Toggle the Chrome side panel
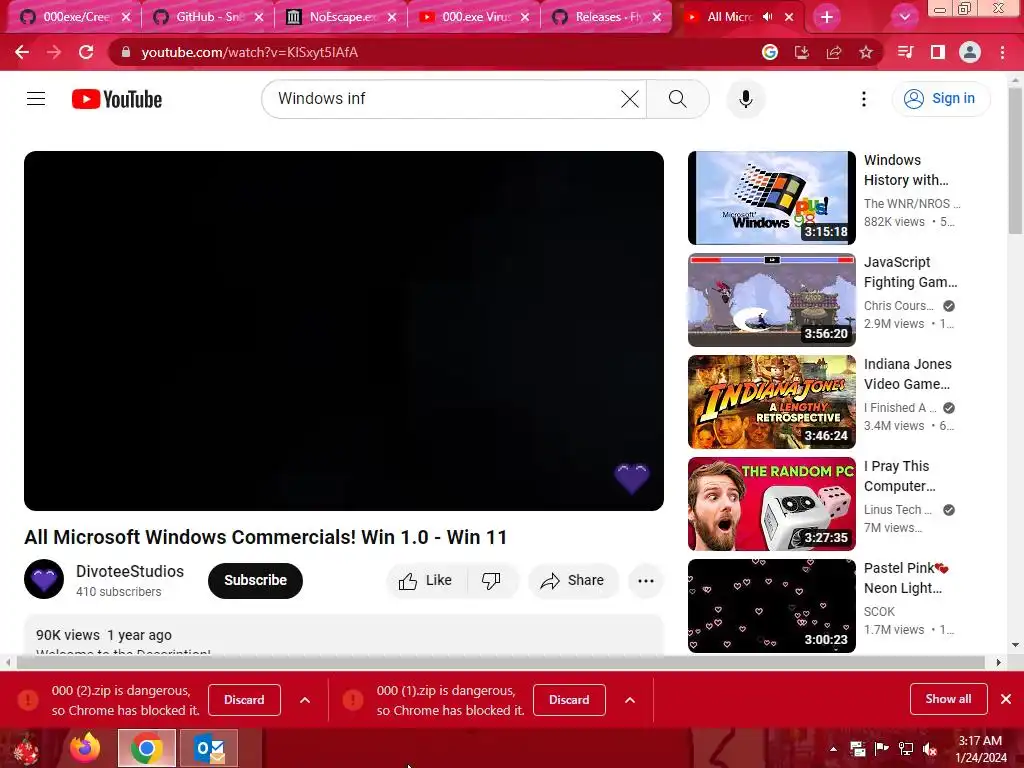Image resolution: width=1024 pixels, height=768 pixels. 938,52
